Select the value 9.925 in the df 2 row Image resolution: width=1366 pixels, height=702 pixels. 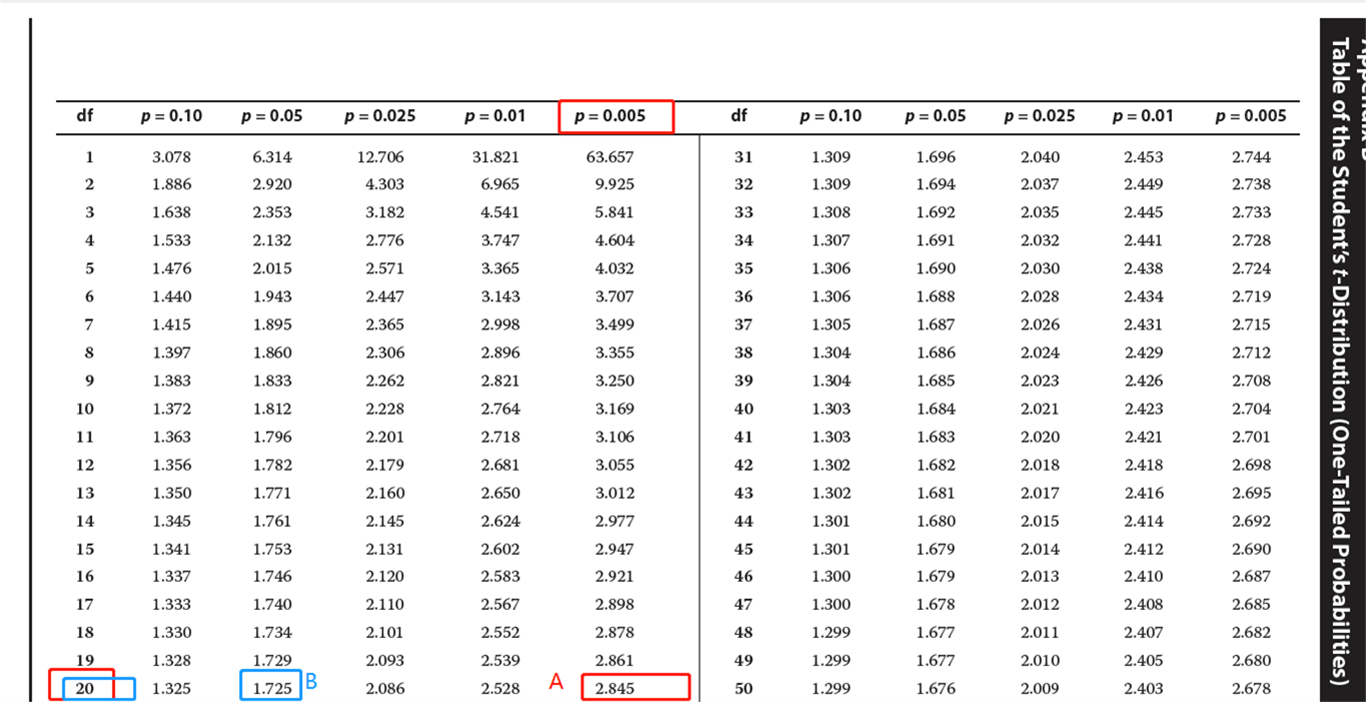click(x=614, y=184)
